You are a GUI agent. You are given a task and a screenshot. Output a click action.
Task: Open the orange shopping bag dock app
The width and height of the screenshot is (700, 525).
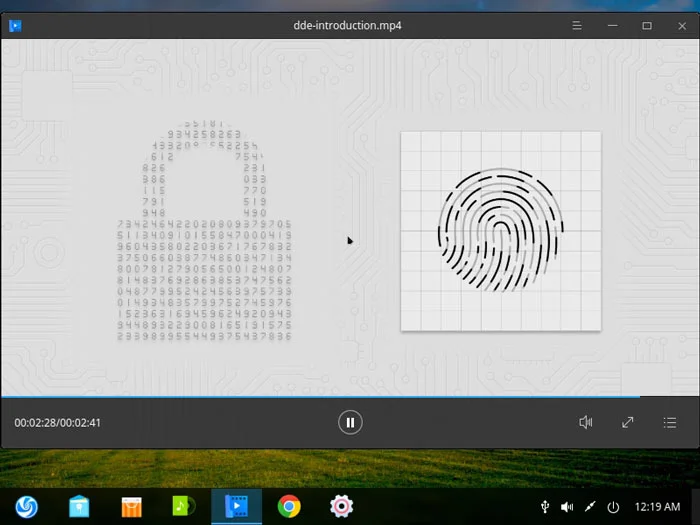[131, 507]
